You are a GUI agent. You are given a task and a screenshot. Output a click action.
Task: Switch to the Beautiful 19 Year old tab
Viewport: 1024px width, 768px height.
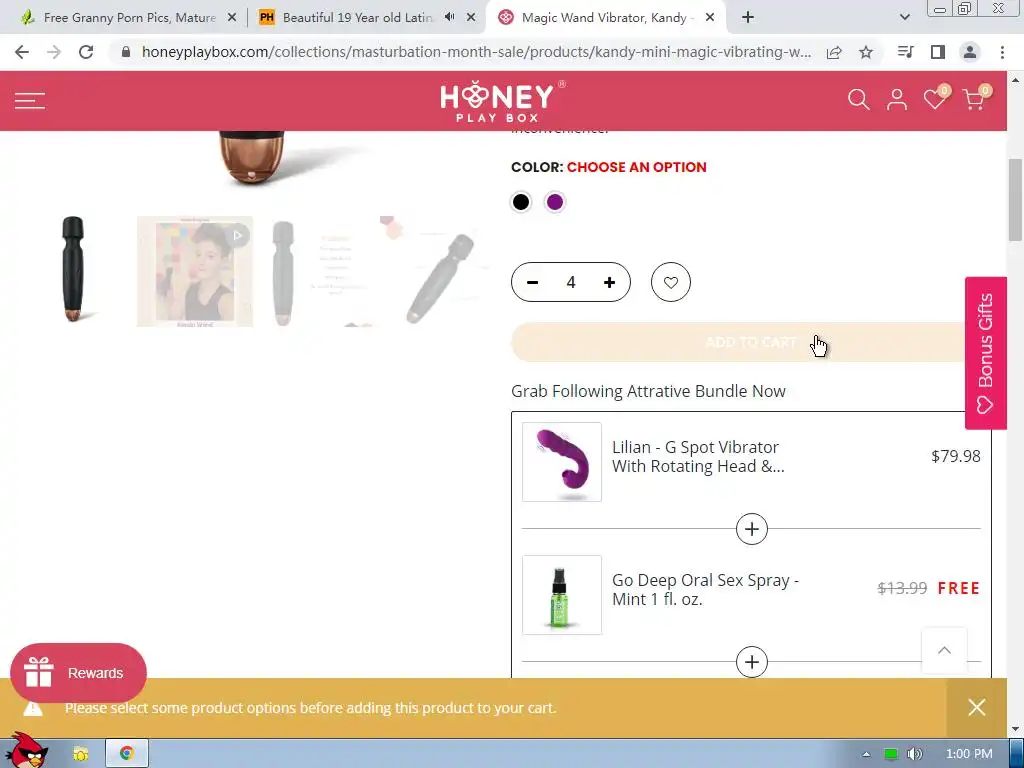[357, 18]
